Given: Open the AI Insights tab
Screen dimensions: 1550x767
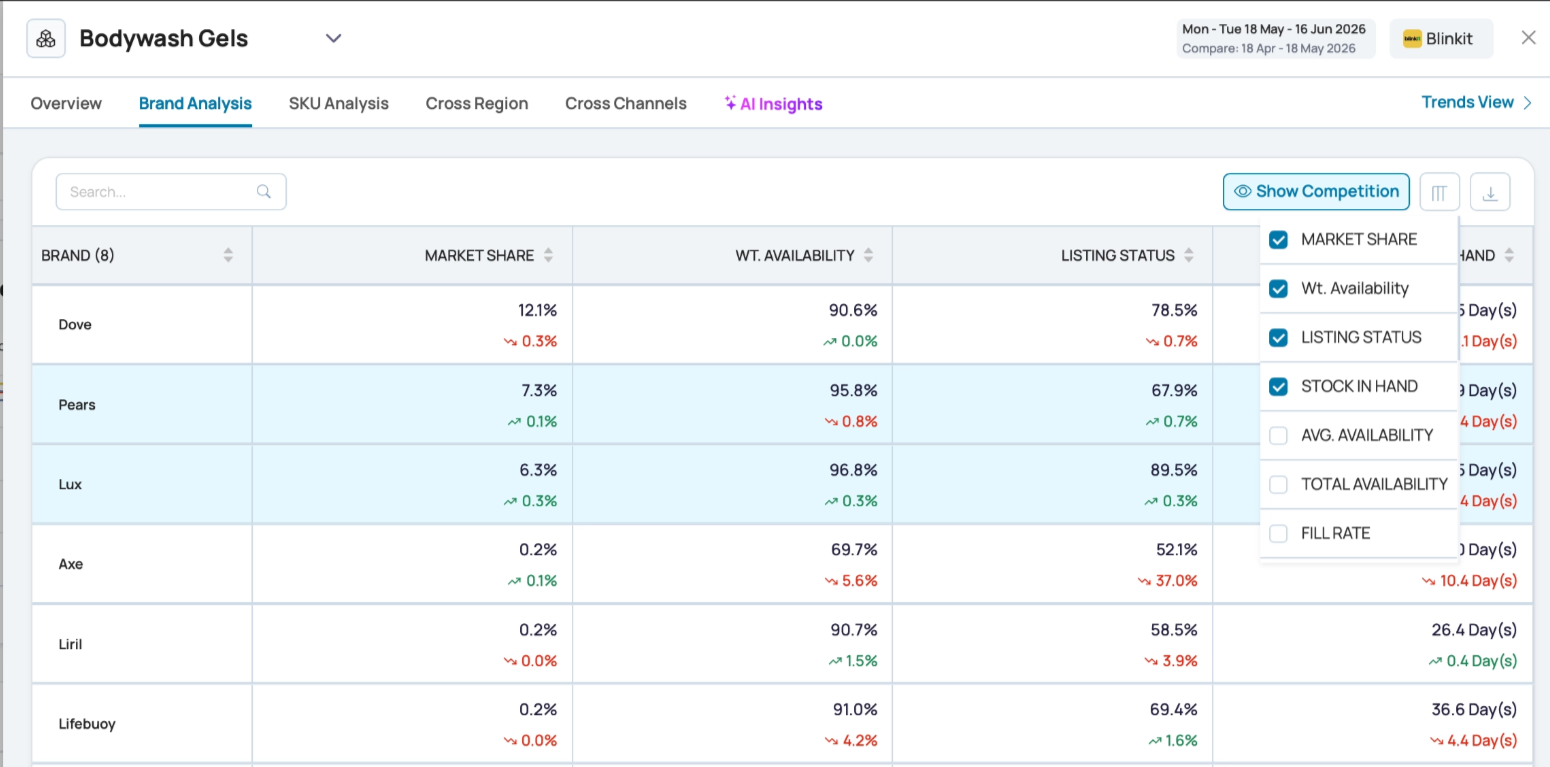Looking at the screenshot, I should click(773, 104).
